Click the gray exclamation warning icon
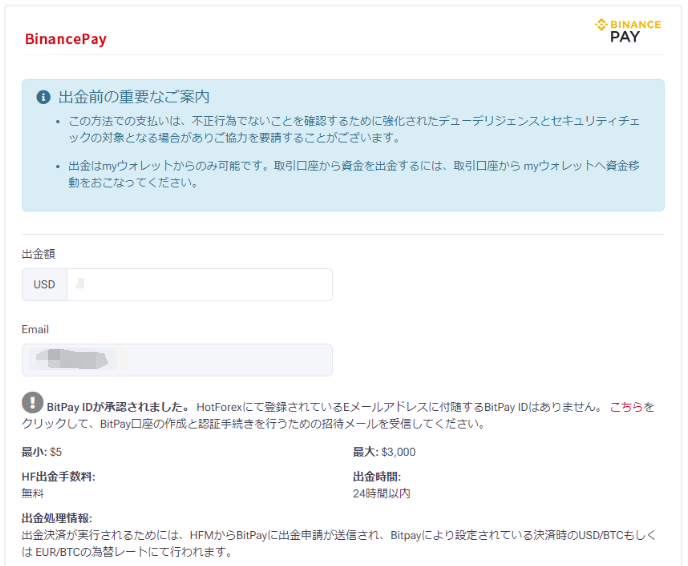The image size is (688, 566). point(32,403)
